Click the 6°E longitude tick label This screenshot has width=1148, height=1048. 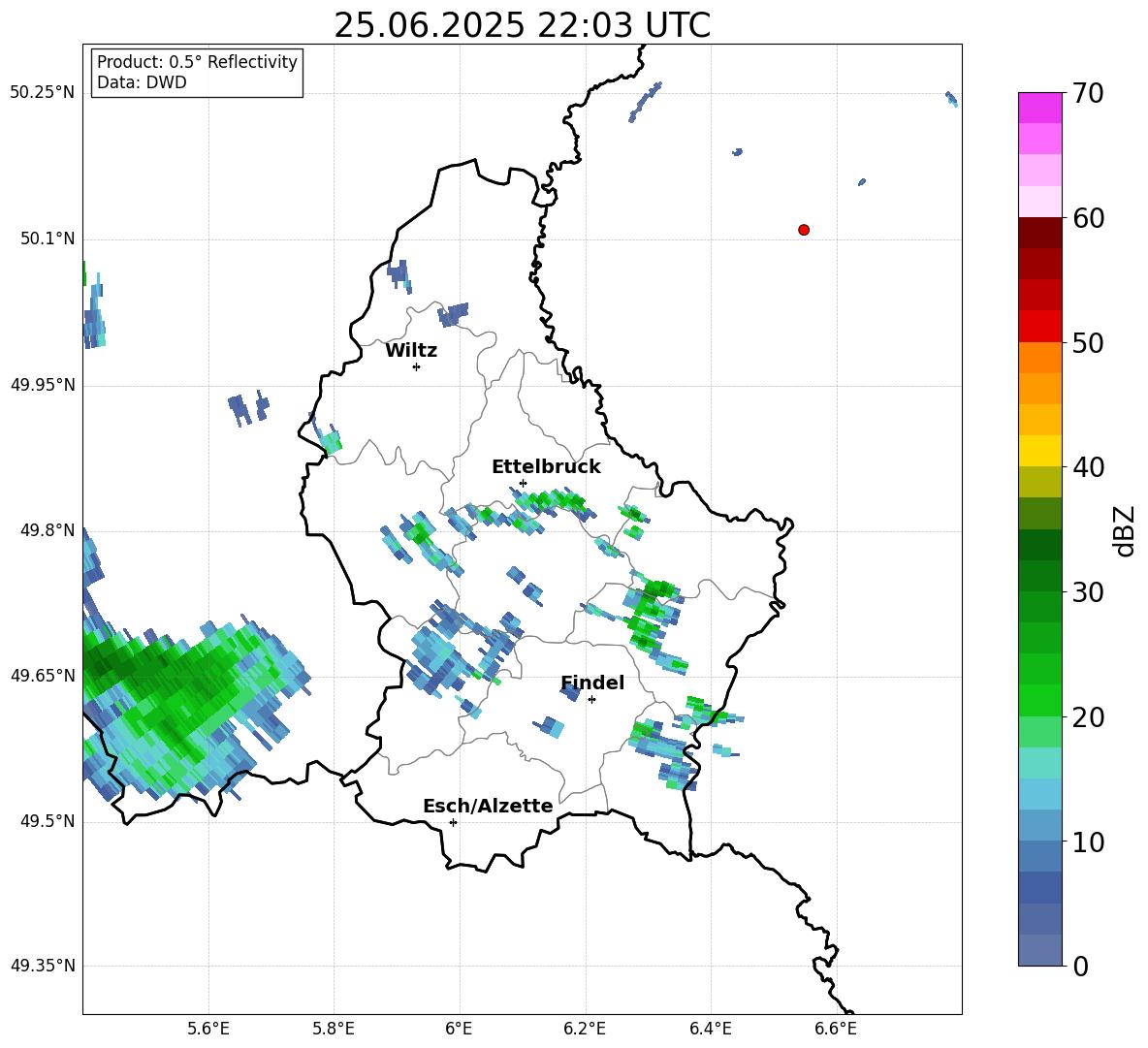tap(459, 1029)
